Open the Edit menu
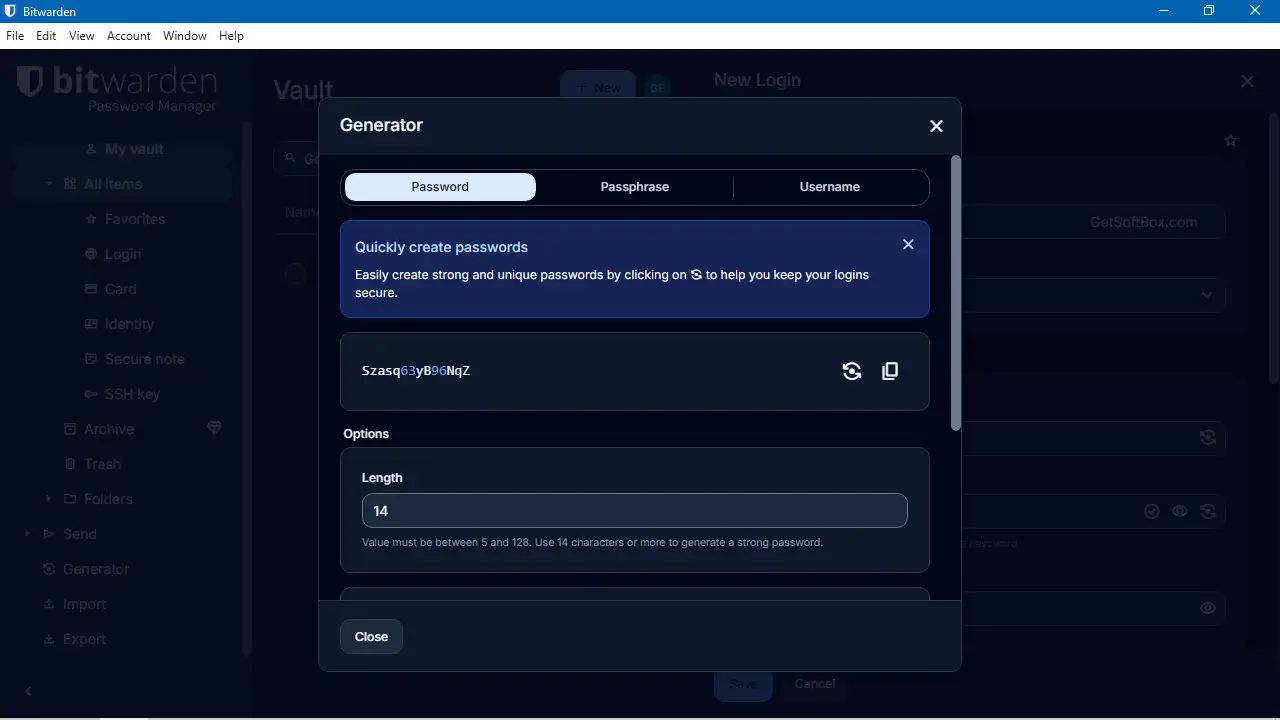This screenshot has width=1280, height=720. [x=46, y=36]
